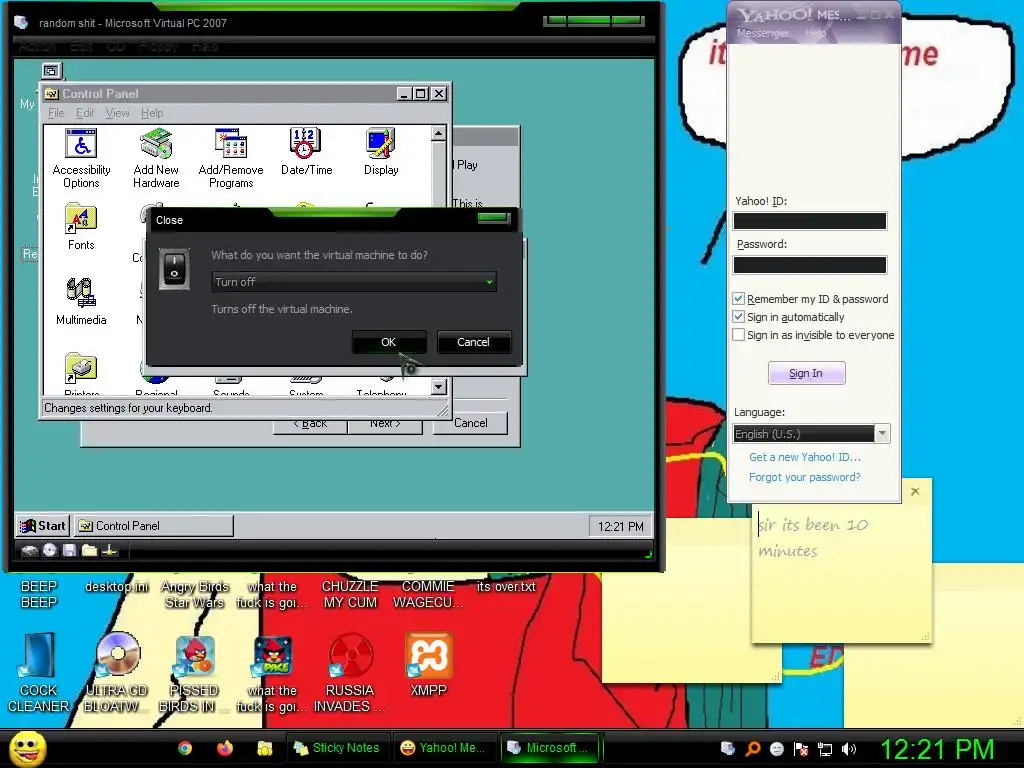The width and height of the screenshot is (1024, 768).
Task: Switch to Sticky Notes taskbar button
Action: click(x=338, y=748)
